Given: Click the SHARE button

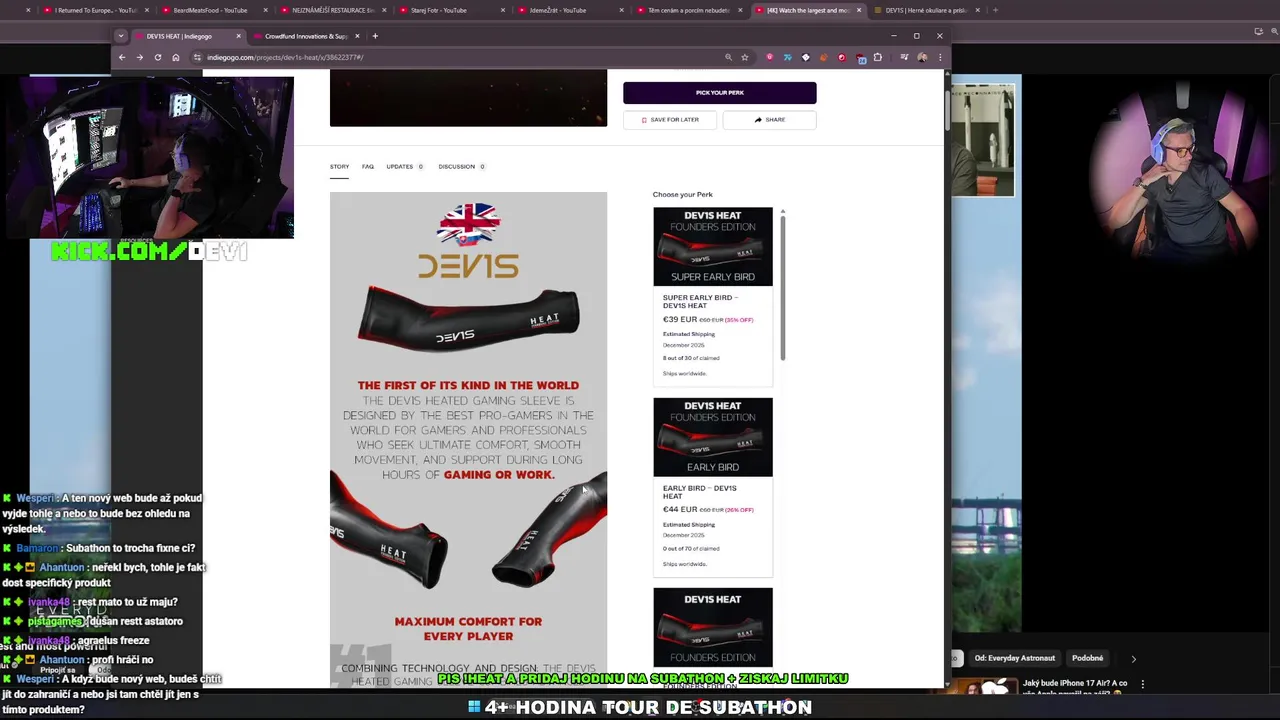Looking at the screenshot, I should coord(770,120).
